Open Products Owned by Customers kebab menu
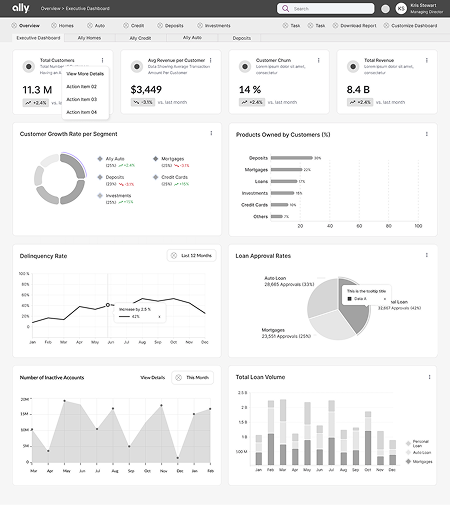The image size is (450, 505). point(426,134)
